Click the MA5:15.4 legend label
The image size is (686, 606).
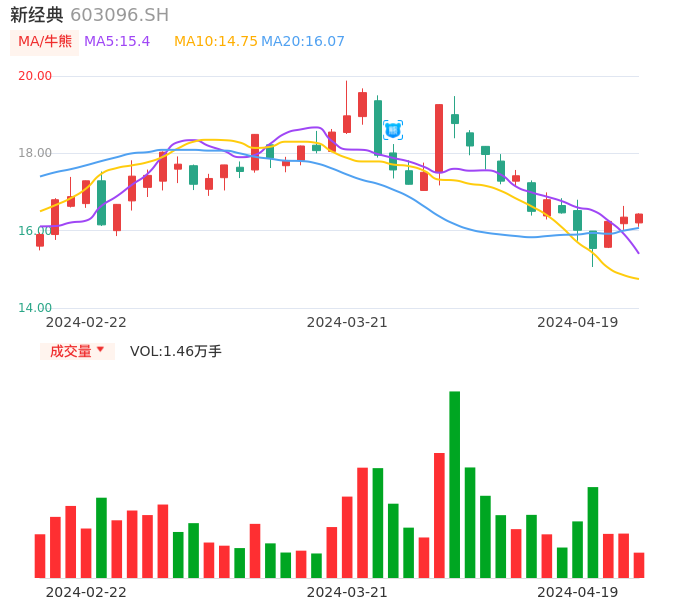pos(117,42)
